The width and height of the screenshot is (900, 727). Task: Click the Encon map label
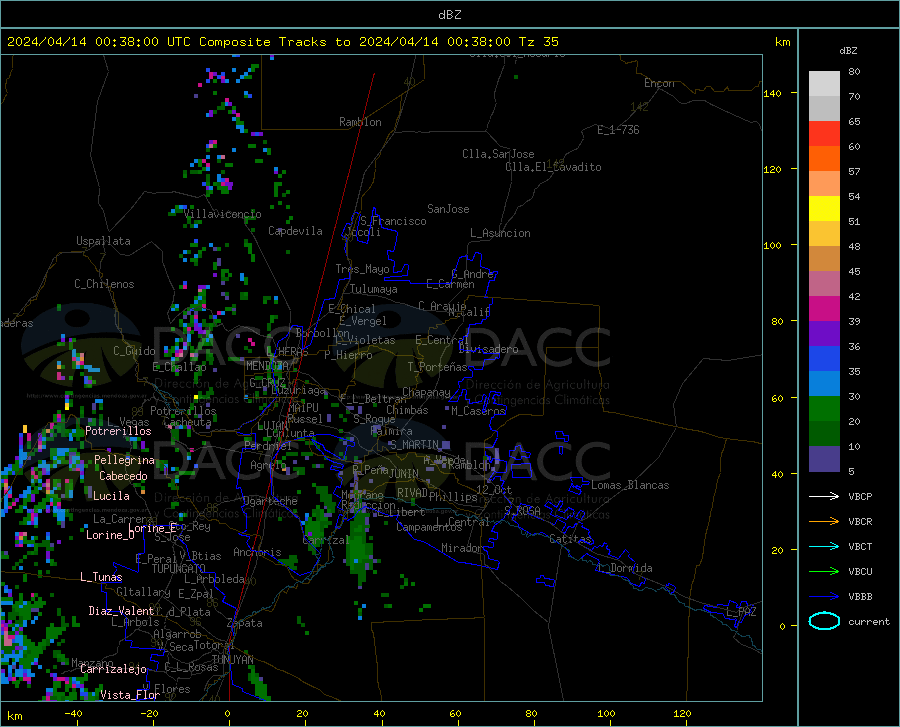pyautogui.click(x=659, y=83)
